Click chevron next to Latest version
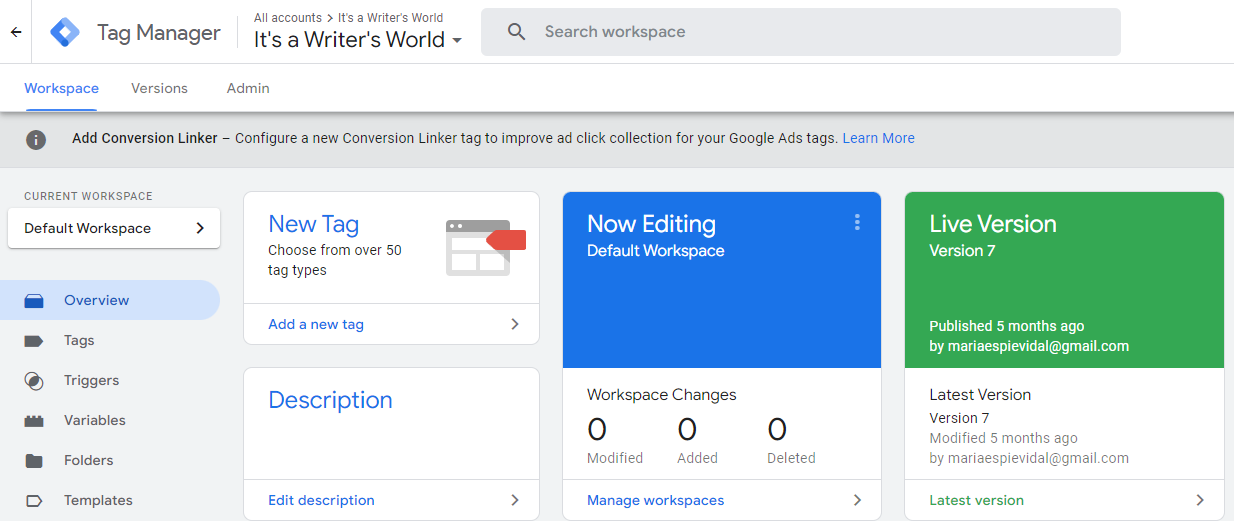Viewport: 1234px width, 521px height. [x=1200, y=500]
